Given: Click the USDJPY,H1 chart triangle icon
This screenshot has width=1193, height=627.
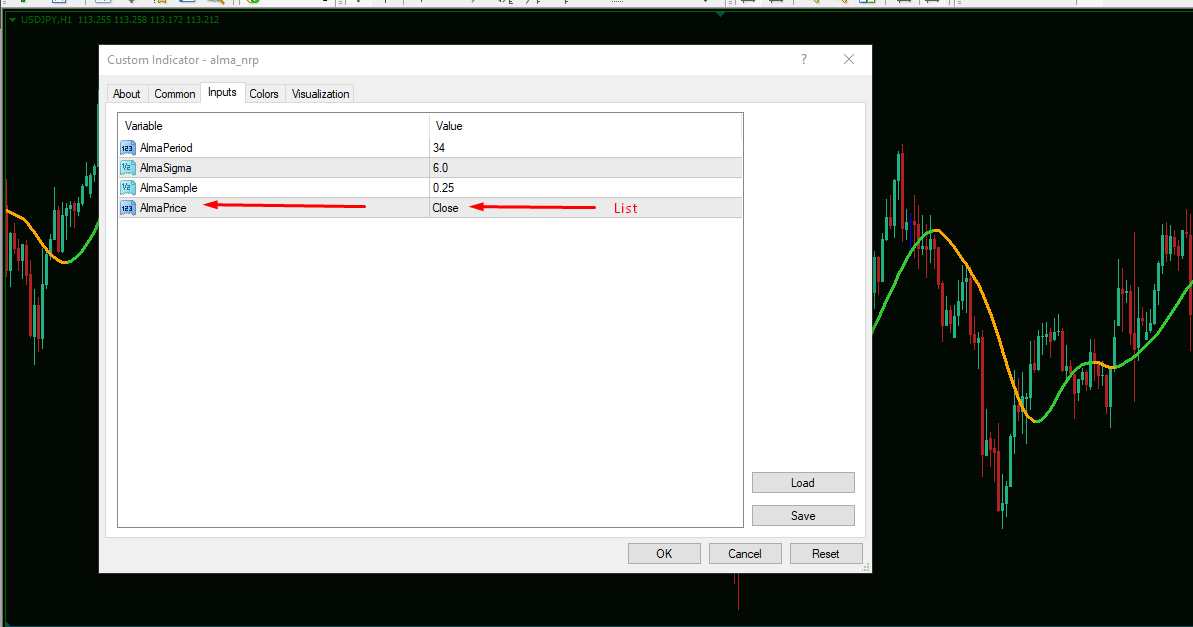Looking at the screenshot, I should tap(12, 20).
